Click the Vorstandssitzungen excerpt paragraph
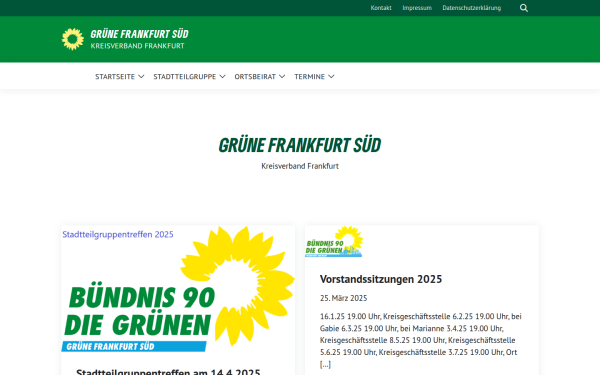The width and height of the screenshot is (600, 375). pos(421,340)
